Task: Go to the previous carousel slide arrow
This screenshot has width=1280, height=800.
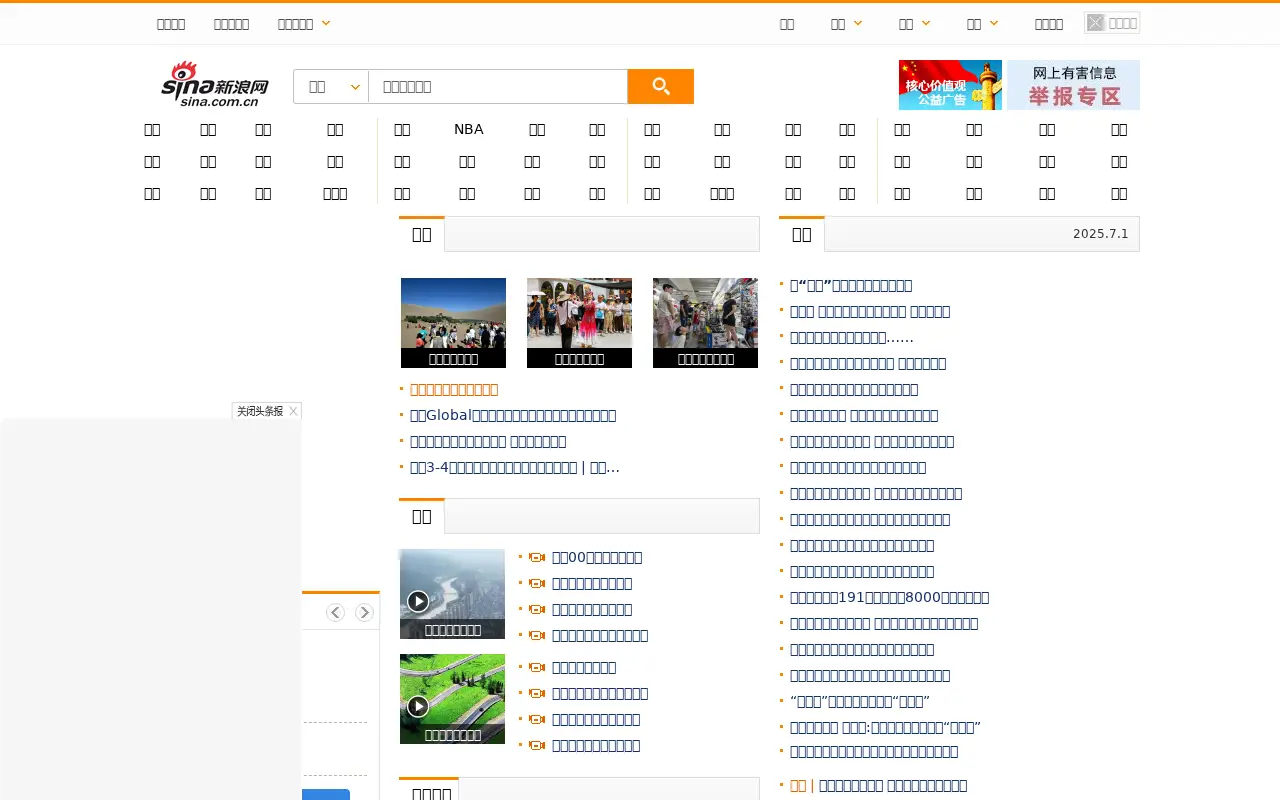Action: [x=335, y=612]
